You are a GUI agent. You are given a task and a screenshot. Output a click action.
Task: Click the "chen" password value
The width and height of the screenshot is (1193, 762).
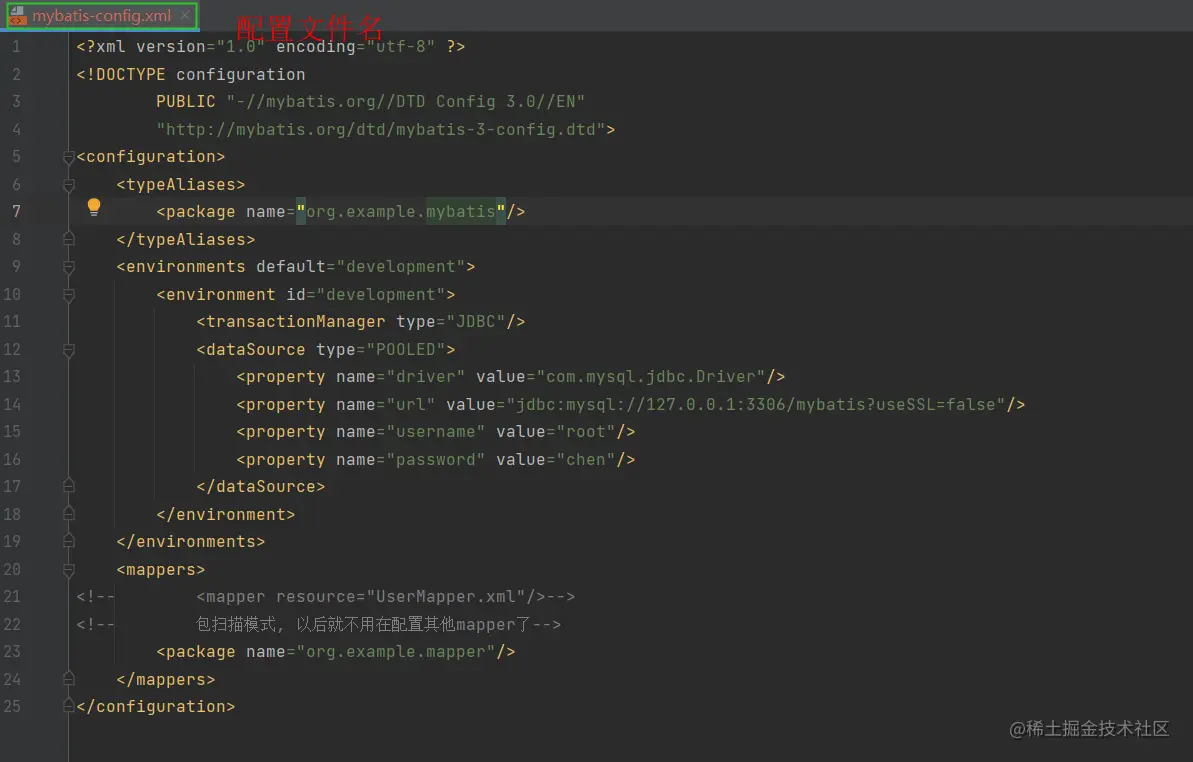tap(586, 459)
